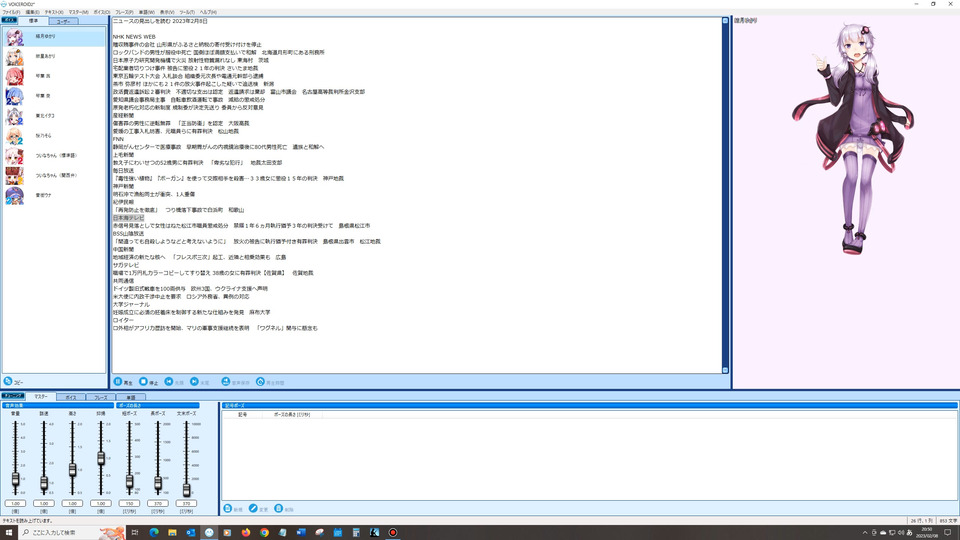Viewport: 960px width, 540px height.
Task: Select 琴葉 葵 blue-haired voice avatar
Action: coord(15,96)
